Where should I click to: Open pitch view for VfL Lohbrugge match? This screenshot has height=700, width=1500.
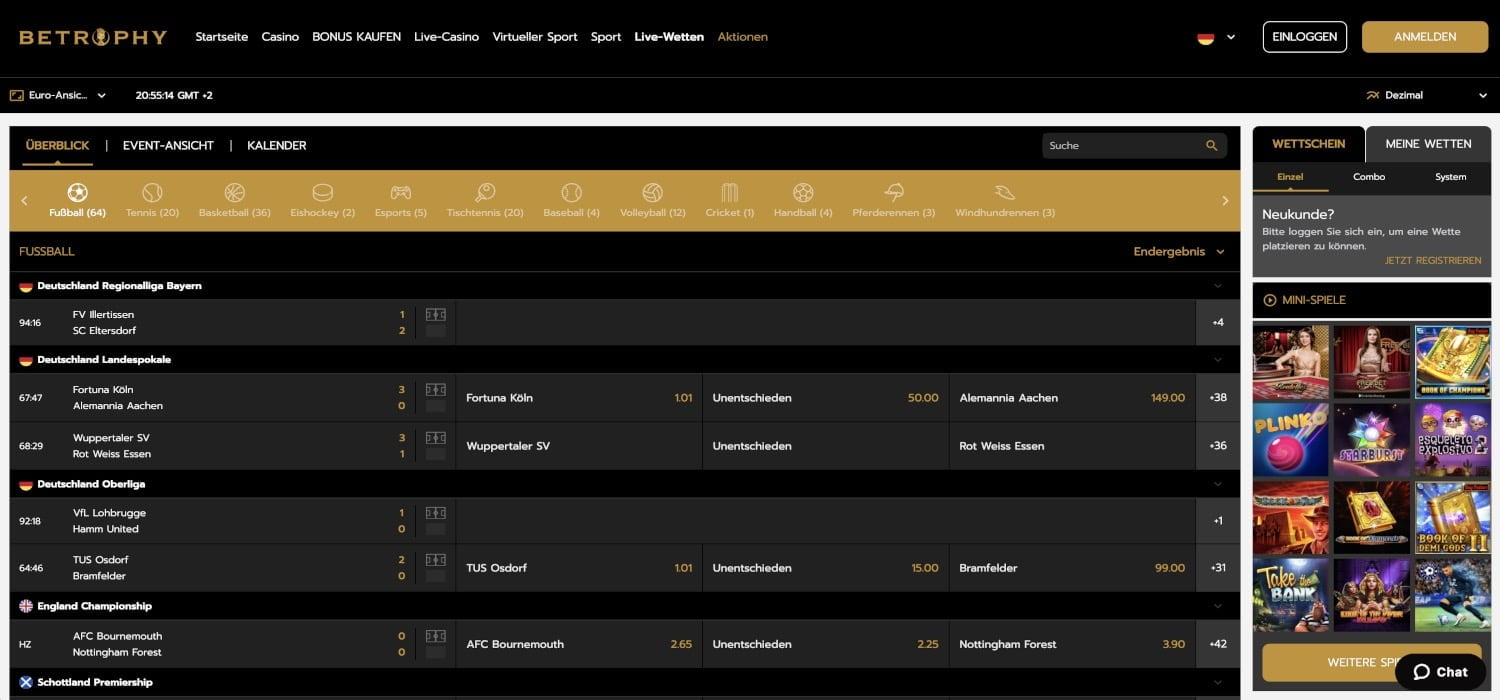point(435,512)
